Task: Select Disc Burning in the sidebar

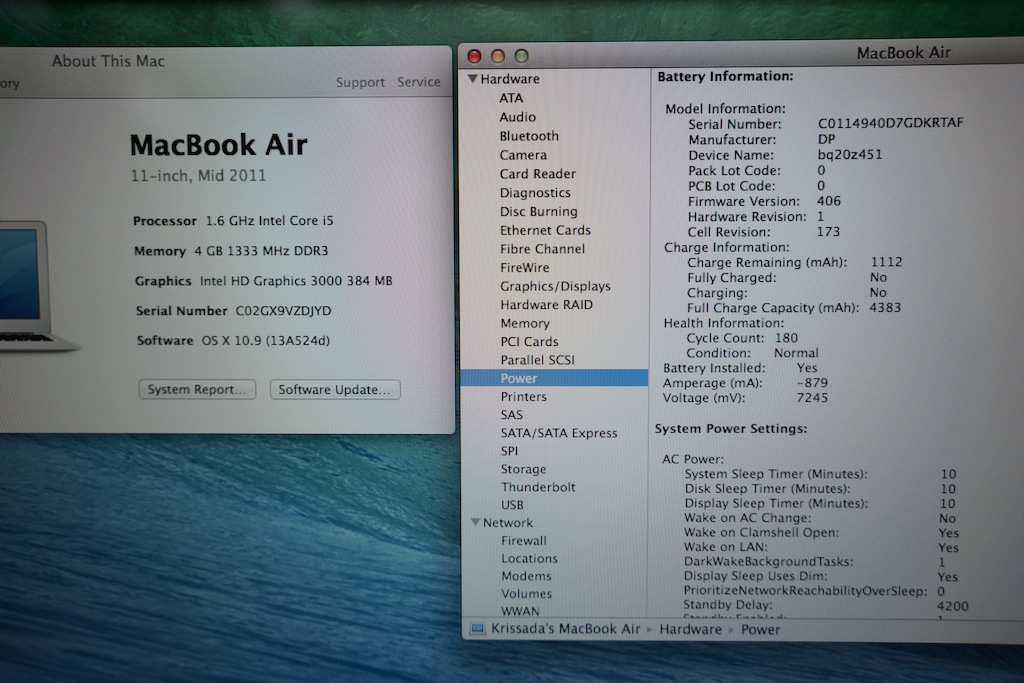Action: click(539, 212)
